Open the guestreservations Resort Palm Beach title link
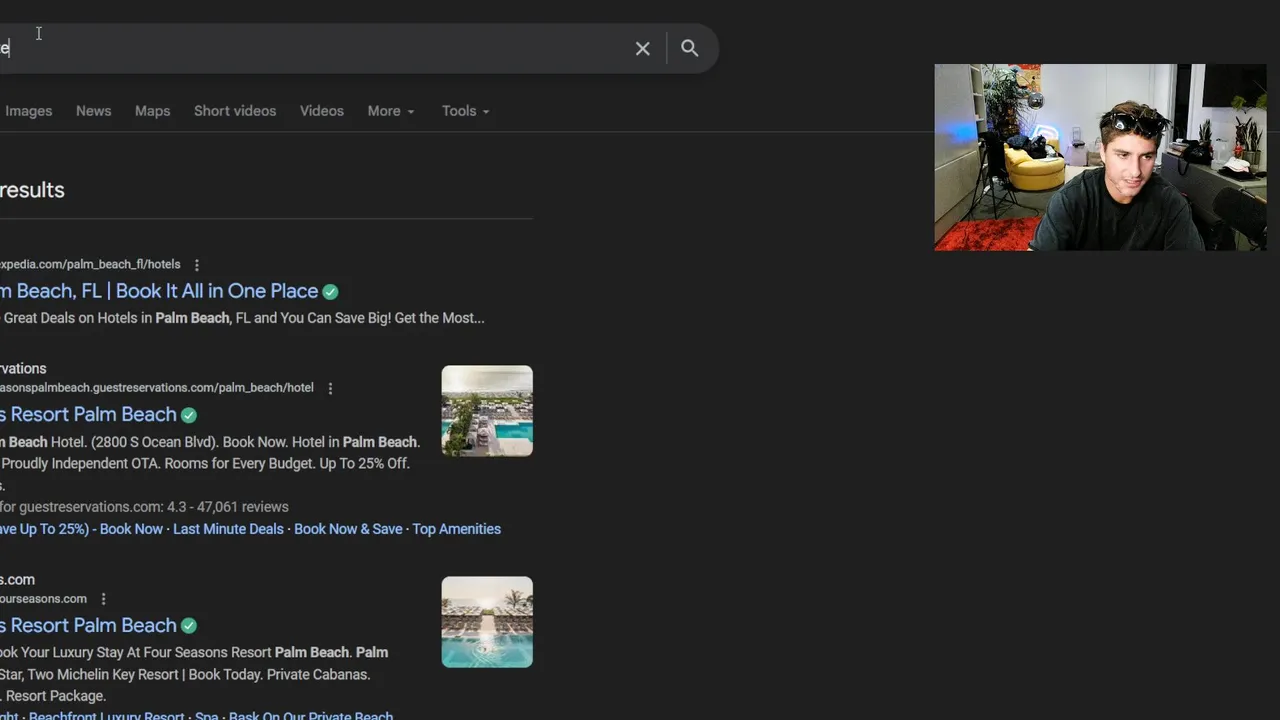The width and height of the screenshot is (1280, 720). pos(88,414)
